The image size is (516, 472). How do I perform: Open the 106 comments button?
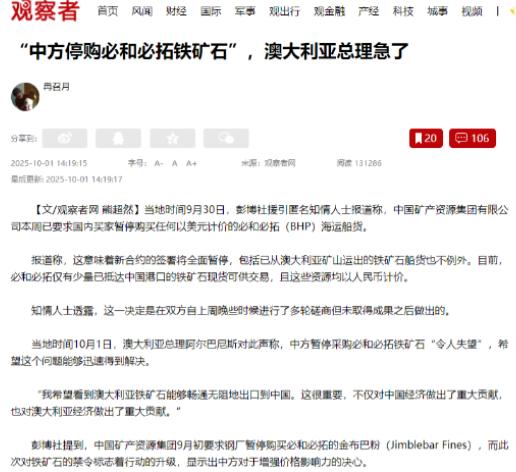click(x=472, y=138)
